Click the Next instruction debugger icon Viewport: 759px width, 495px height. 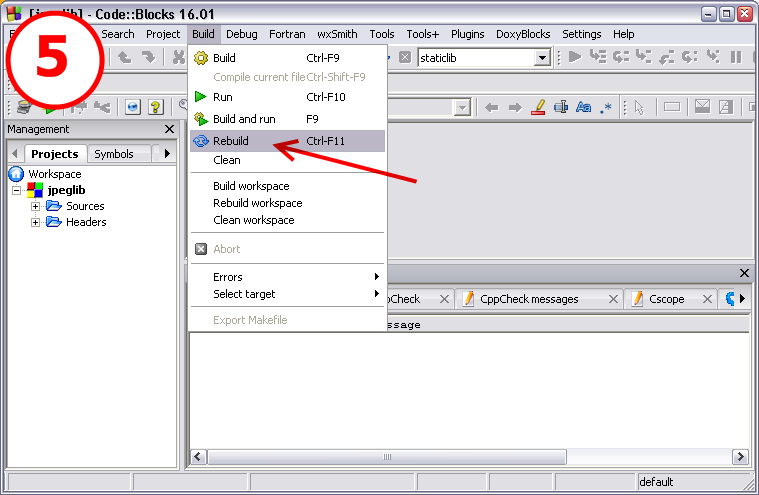(x=690, y=57)
